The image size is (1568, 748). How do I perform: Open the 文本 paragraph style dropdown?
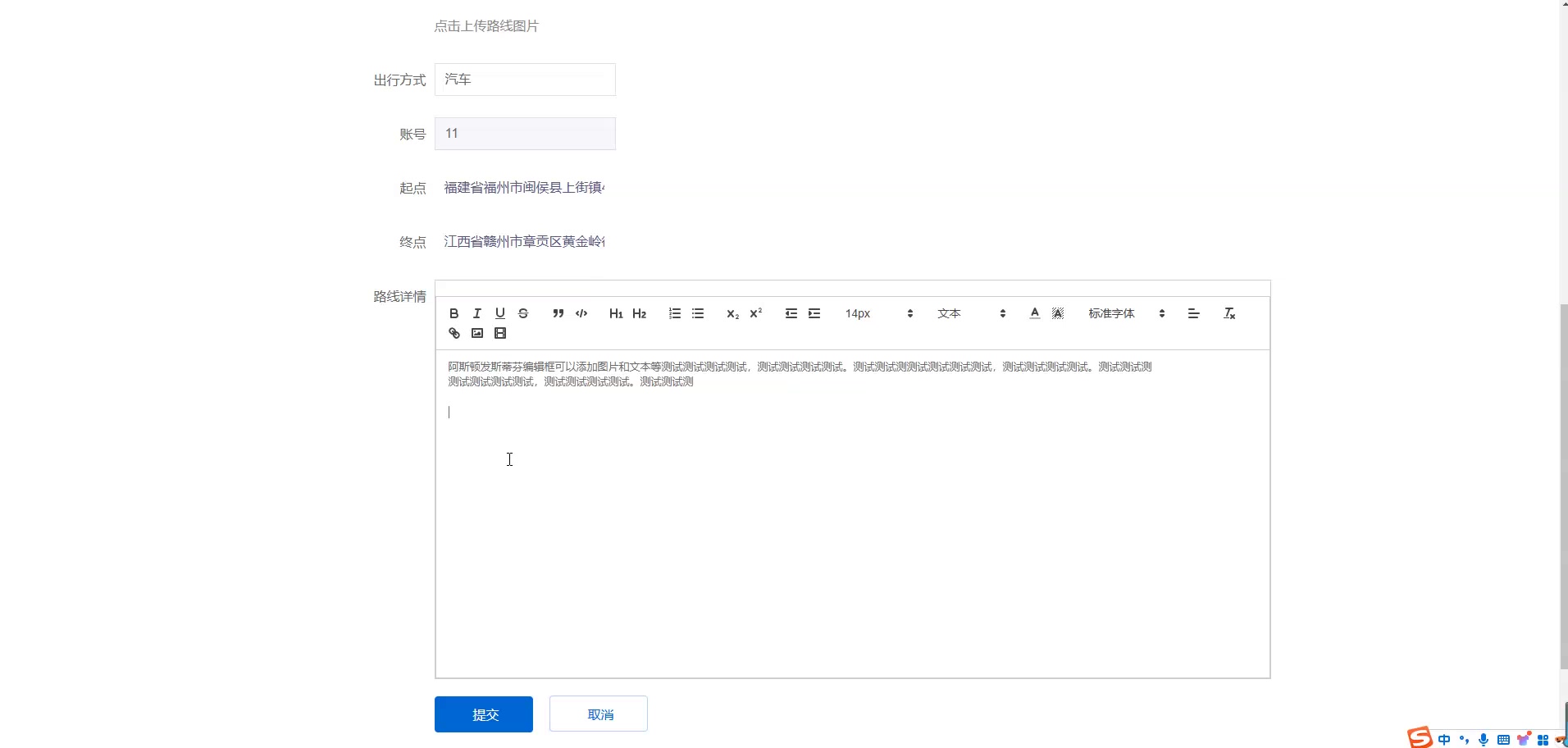tap(971, 313)
